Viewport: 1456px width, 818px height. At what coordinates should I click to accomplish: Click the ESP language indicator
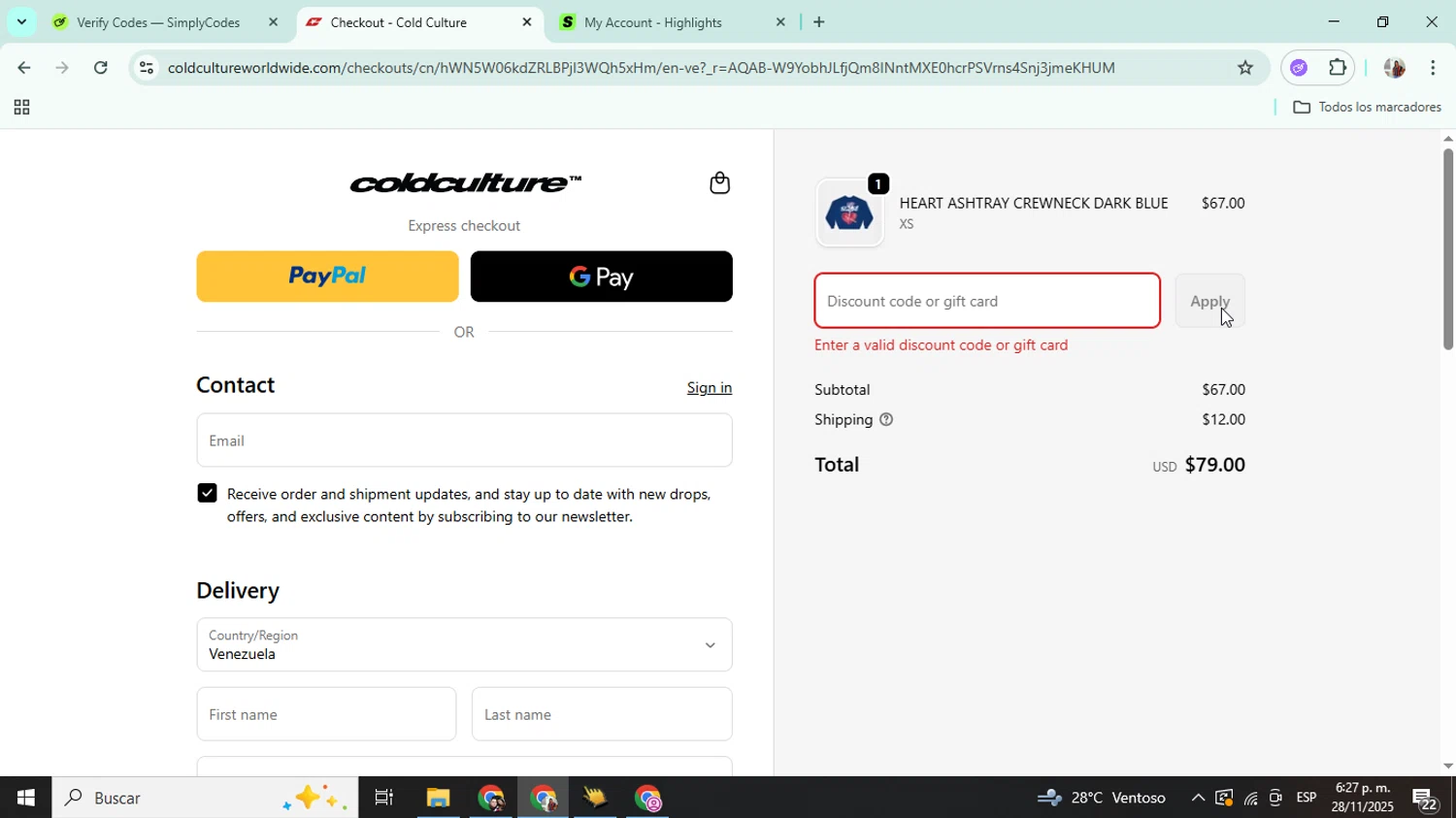(x=1307, y=798)
